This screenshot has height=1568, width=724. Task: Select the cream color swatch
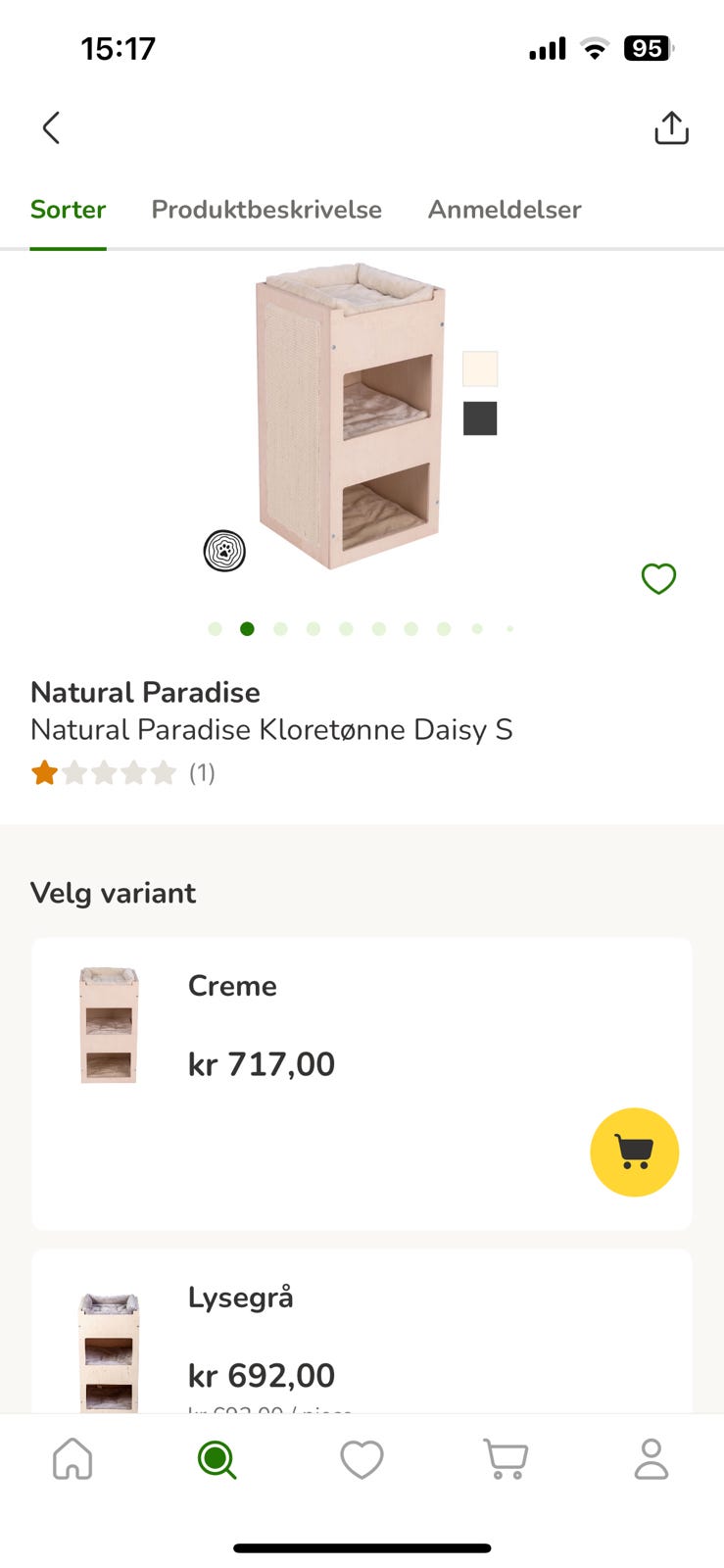(480, 368)
